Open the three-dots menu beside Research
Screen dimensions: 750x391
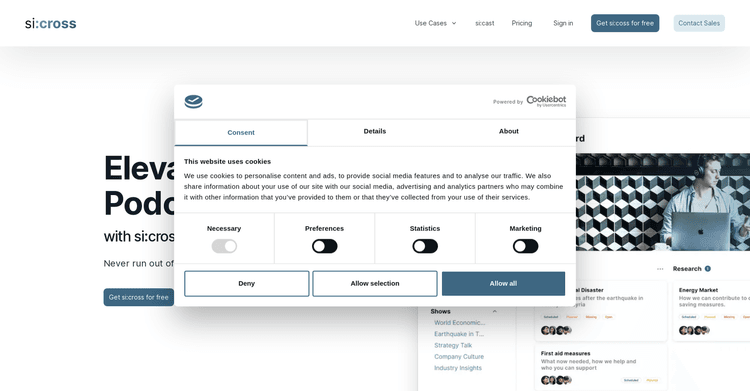[660, 269]
